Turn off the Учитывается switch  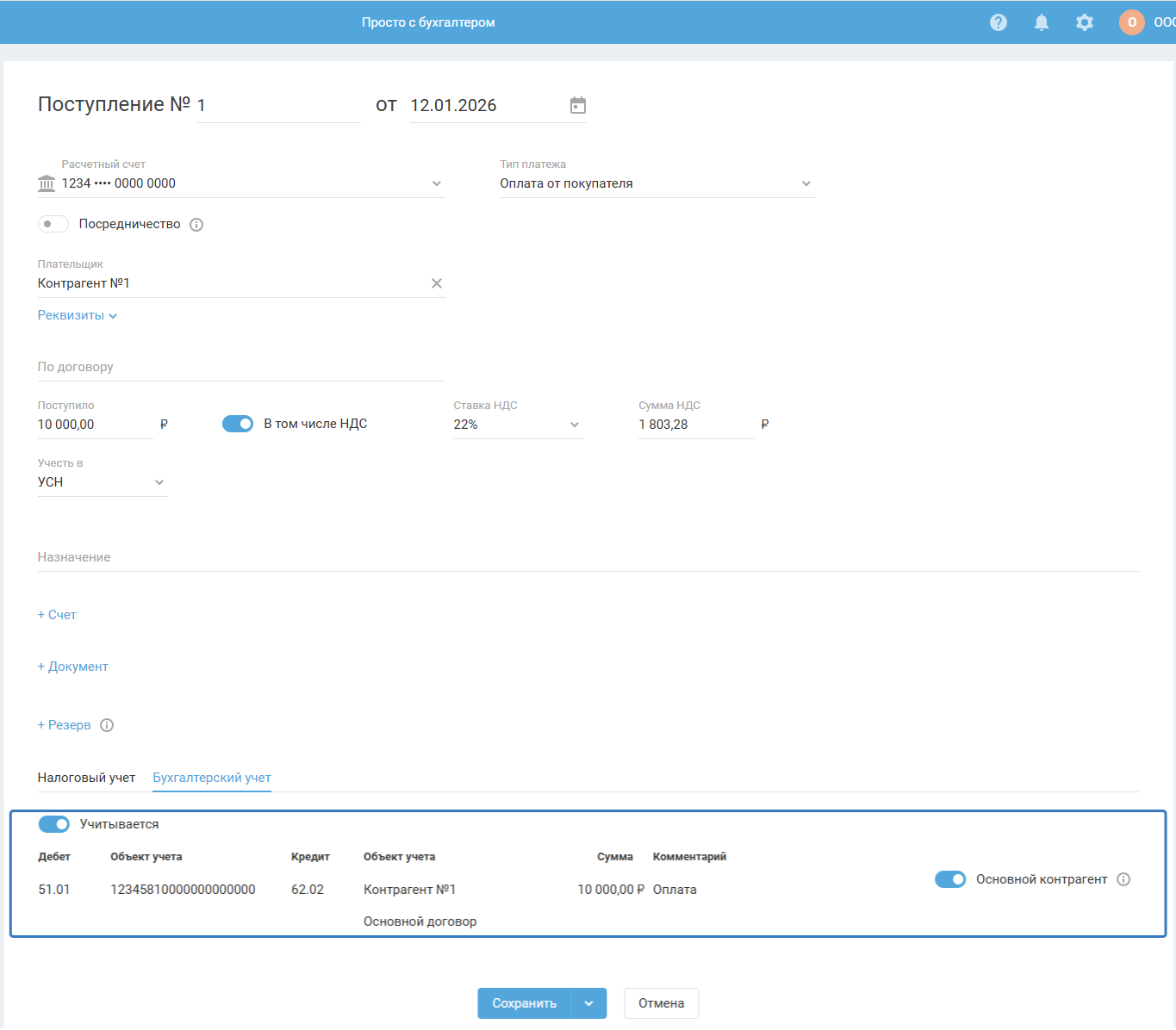[x=54, y=824]
